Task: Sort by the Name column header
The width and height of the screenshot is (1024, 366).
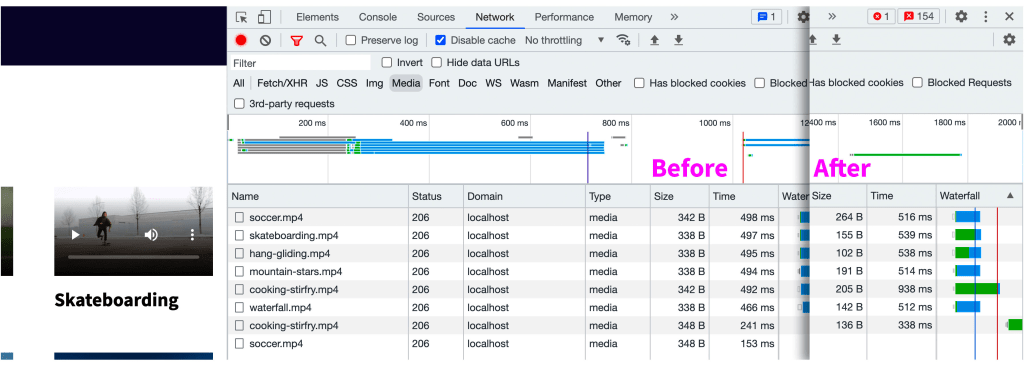Action: coord(318,196)
